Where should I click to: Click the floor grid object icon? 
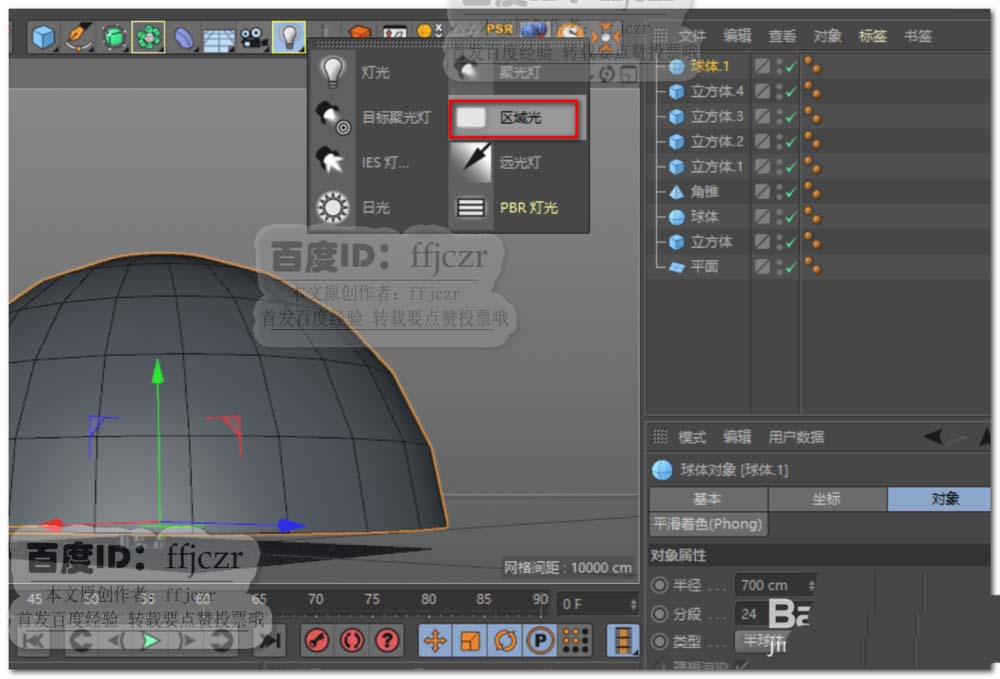219,38
